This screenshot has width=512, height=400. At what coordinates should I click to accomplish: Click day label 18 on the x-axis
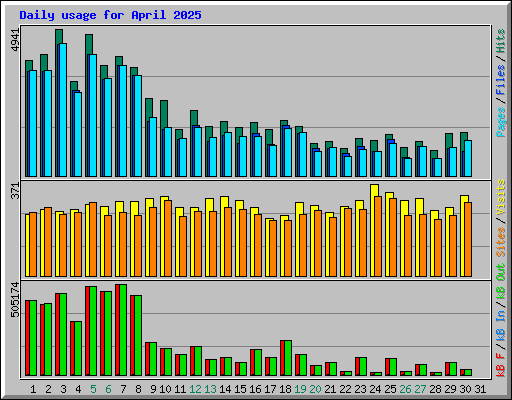click(x=285, y=389)
